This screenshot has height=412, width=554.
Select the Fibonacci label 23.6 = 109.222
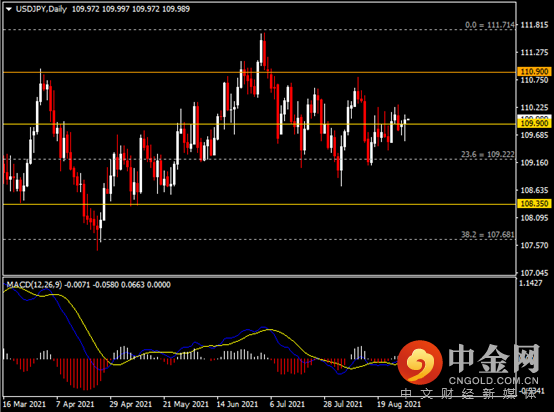tap(488, 154)
